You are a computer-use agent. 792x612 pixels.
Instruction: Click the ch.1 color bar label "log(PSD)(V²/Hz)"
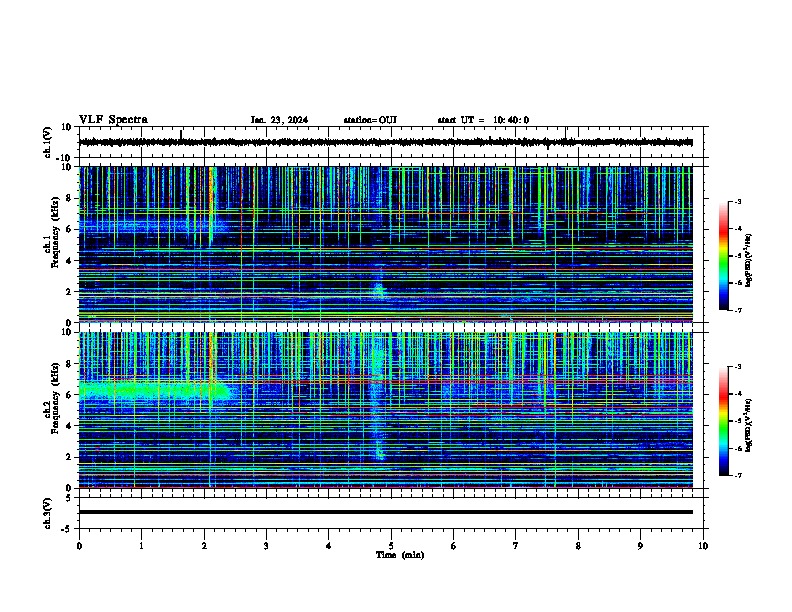(748, 260)
